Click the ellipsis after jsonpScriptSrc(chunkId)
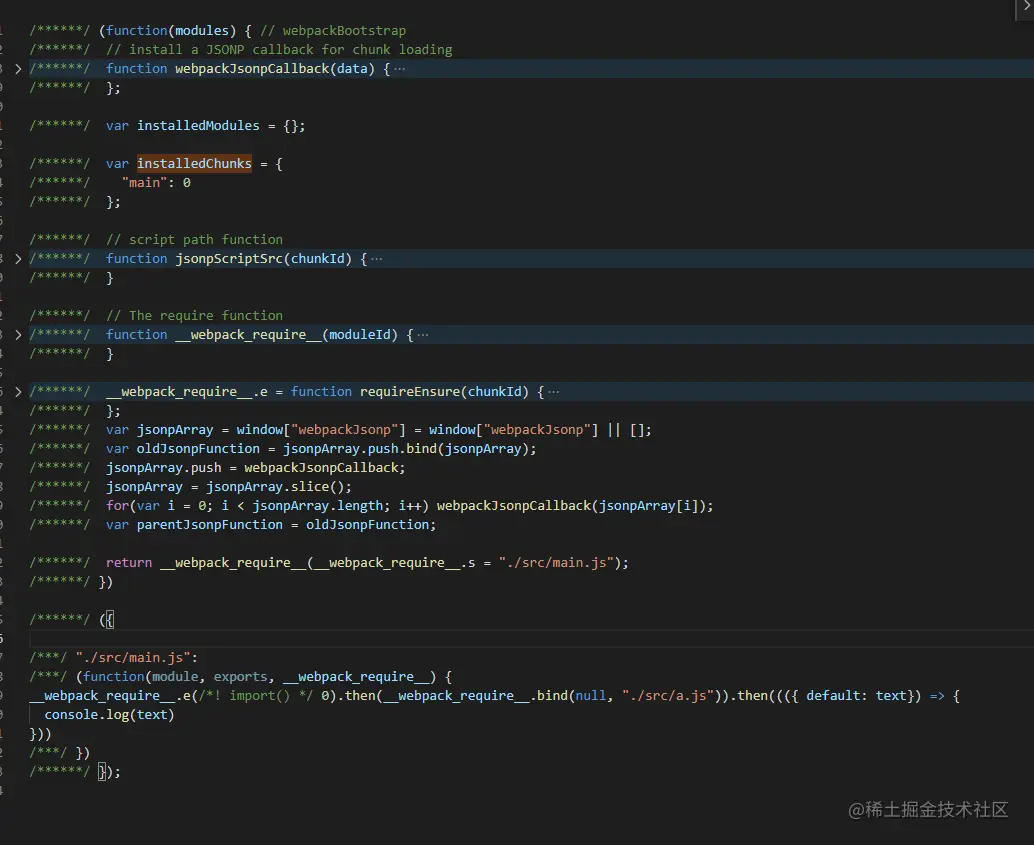 pyautogui.click(x=376, y=258)
